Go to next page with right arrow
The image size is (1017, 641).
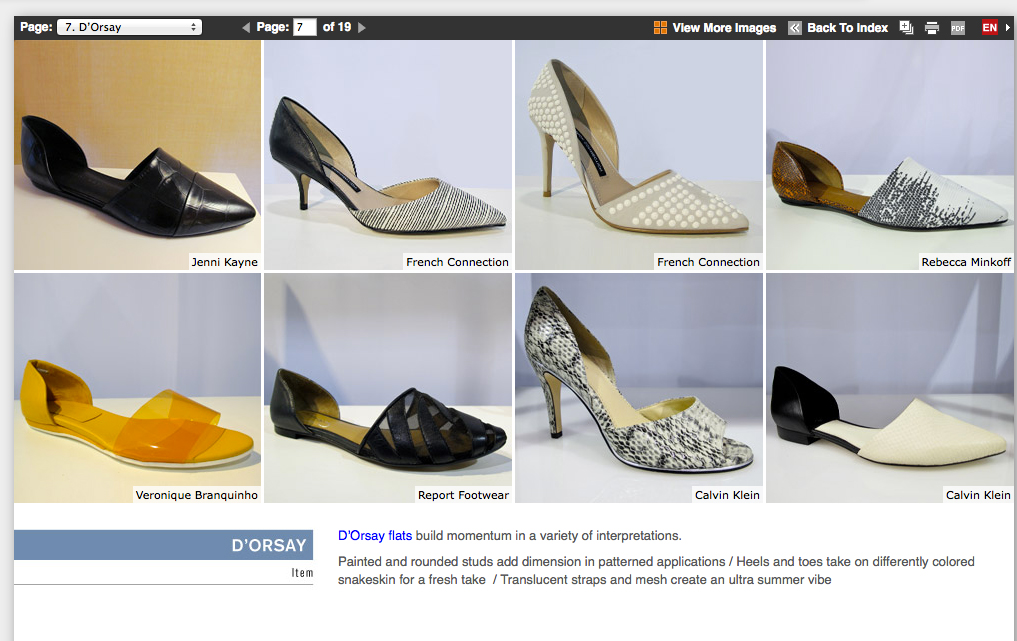click(x=362, y=27)
